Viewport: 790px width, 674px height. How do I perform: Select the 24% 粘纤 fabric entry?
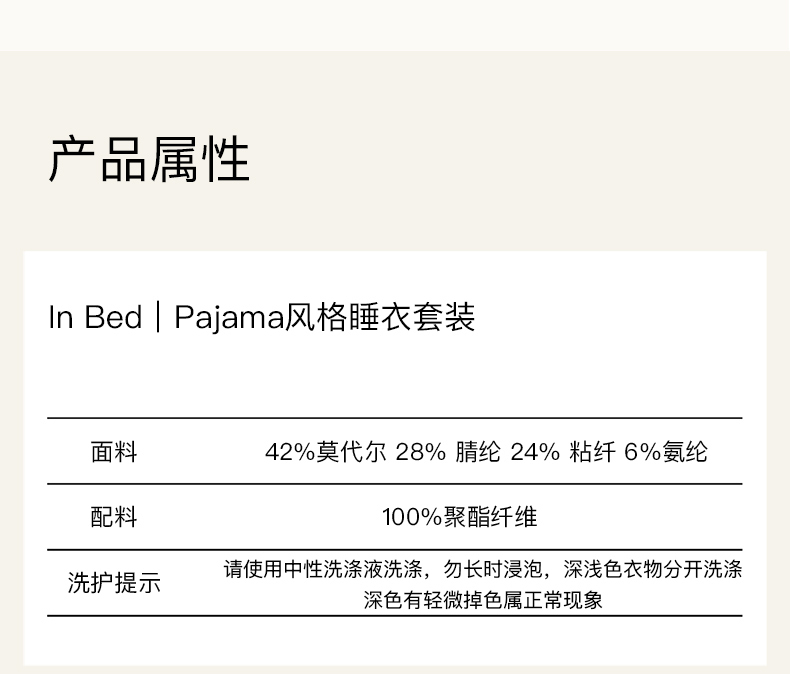click(562, 452)
